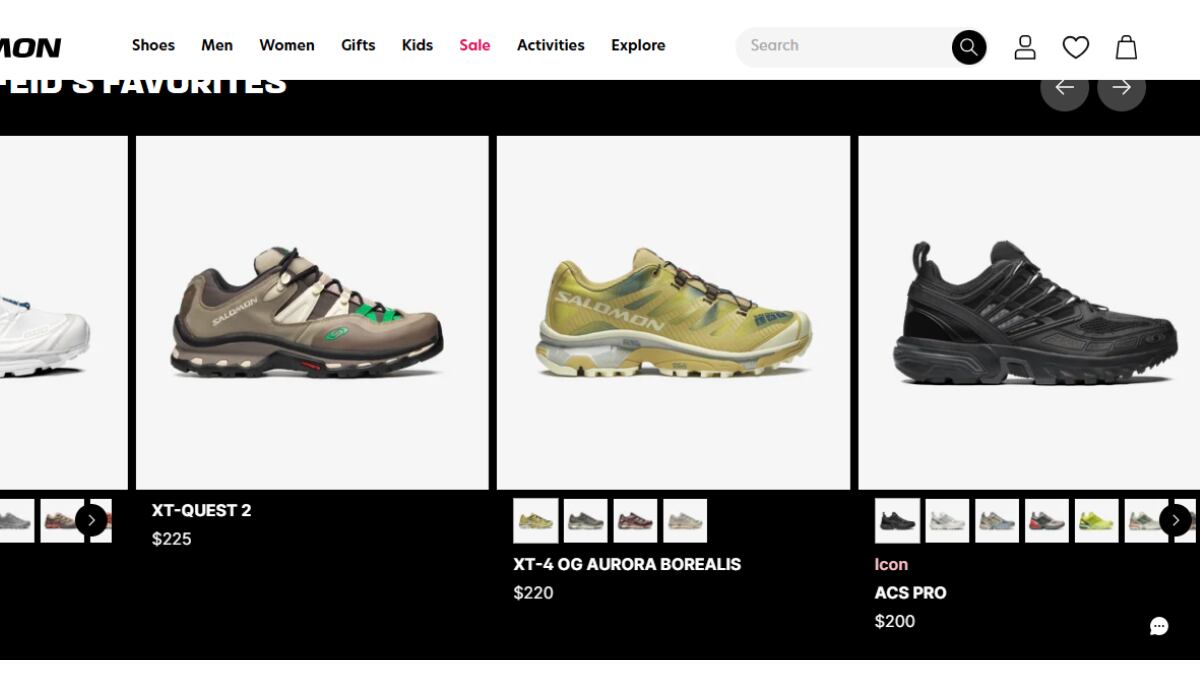Open the XT-QUEST 2 product link
The width and height of the screenshot is (1200, 675).
[x=202, y=510]
